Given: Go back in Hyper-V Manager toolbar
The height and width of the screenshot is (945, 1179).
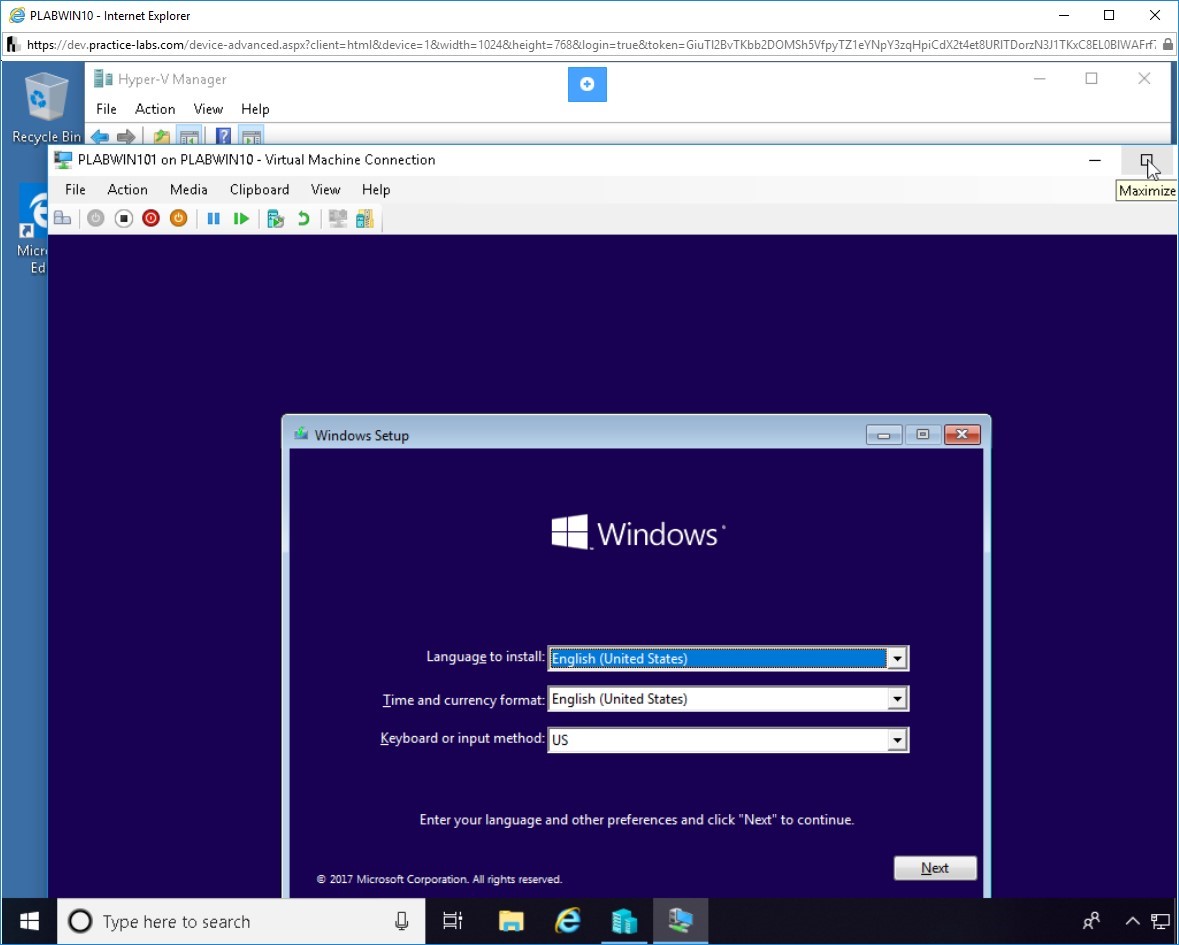Looking at the screenshot, I should 99,137.
